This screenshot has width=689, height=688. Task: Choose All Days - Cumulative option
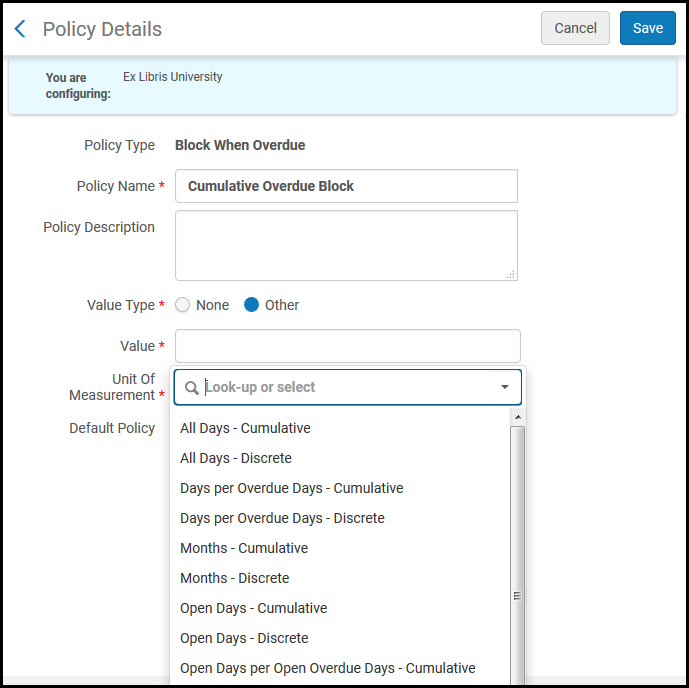[245, 428]
